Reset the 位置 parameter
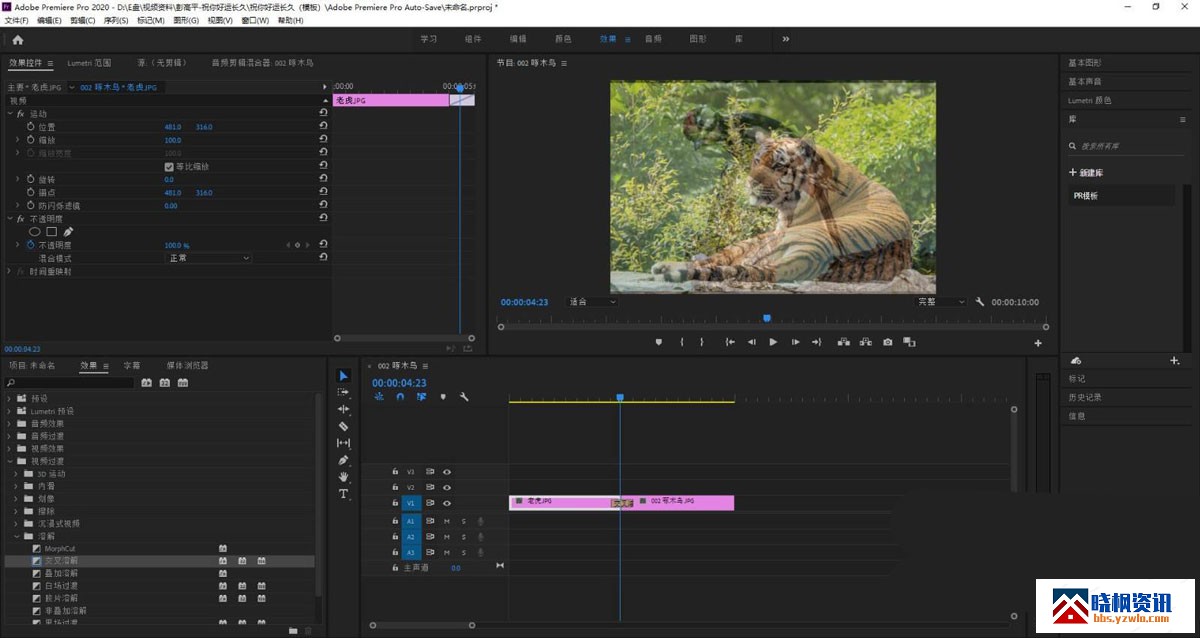The height and width of the screenshot is (638, 1200). tap(323, 127)
